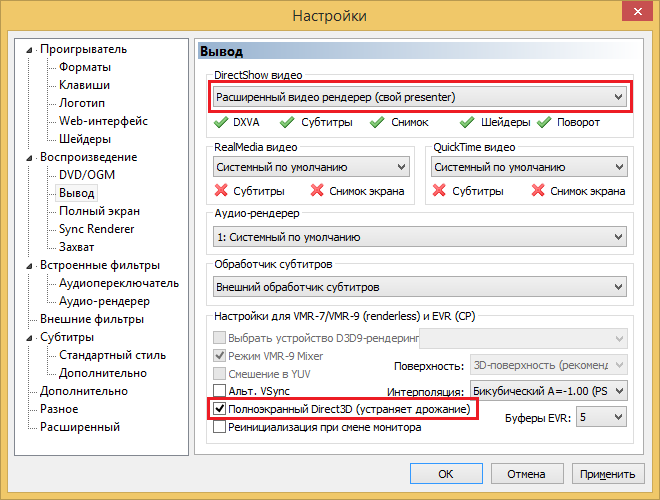Click the red cross next to Снимок экрана under RealMedia
The height and width of the screenshot is (500, 660).
(318, 191)
